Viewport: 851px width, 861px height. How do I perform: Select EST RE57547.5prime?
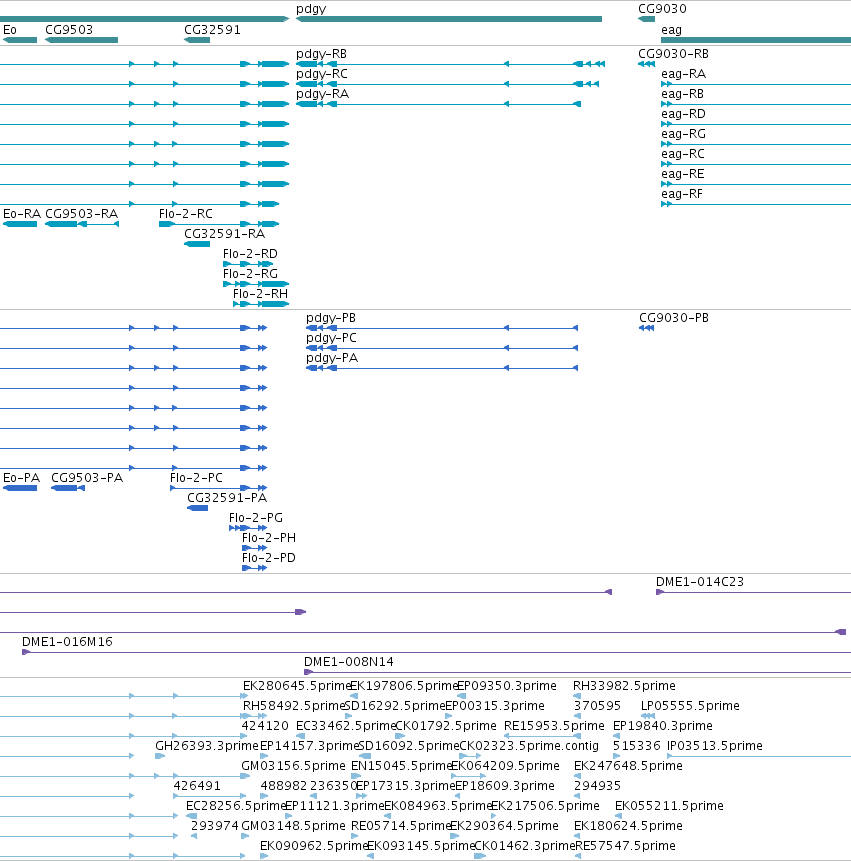[578, 856]
